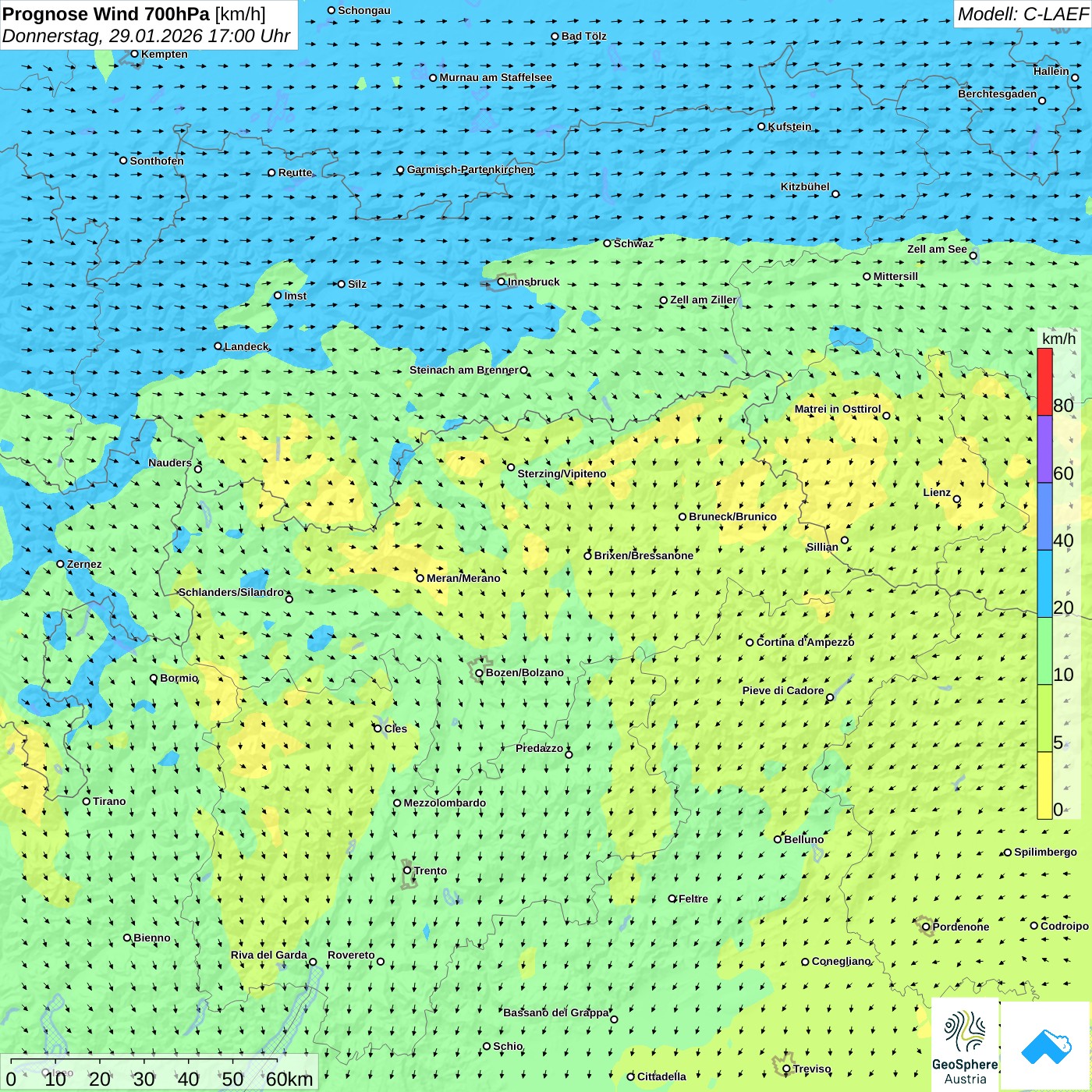
Task: Click the Riva del Garda label
Action: pos(269,955)
